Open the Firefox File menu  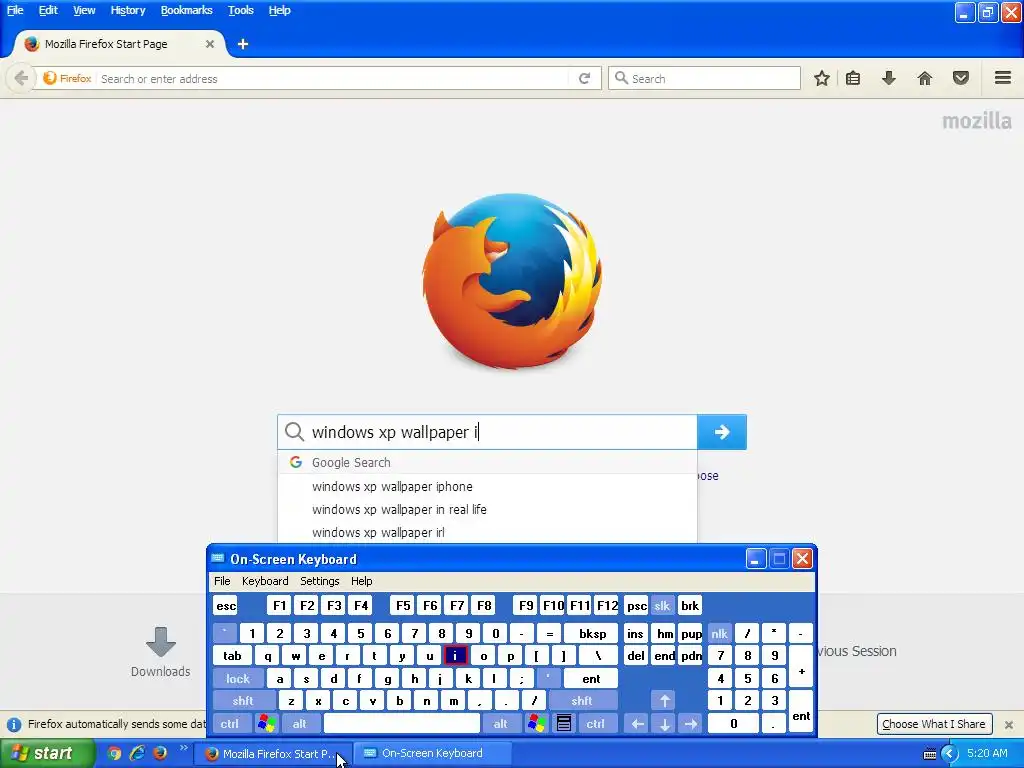coord(15,10)
